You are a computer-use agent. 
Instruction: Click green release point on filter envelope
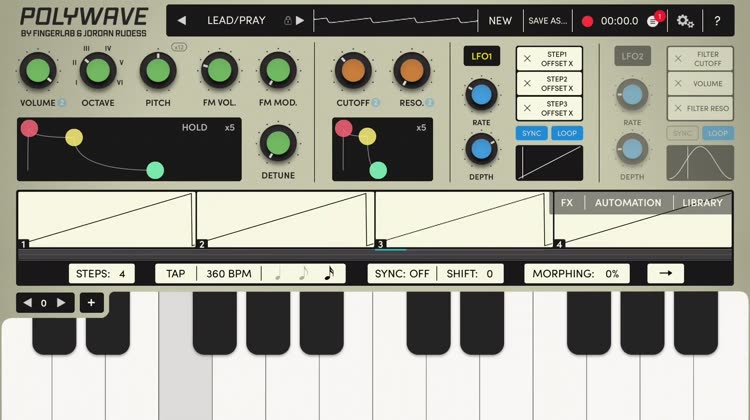pyautogui.click(x=378, y=170)
